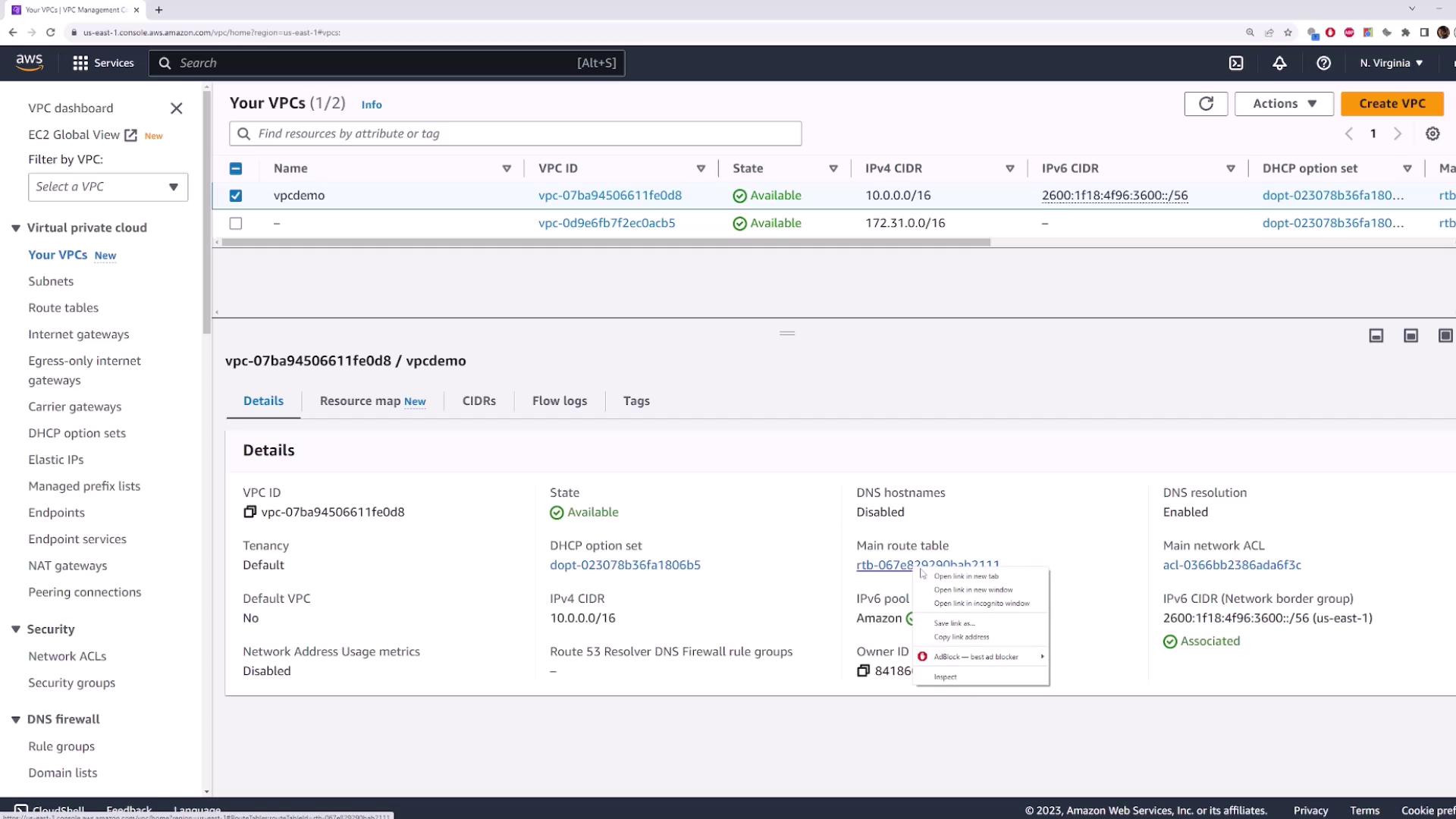
Task: Open the notifications bell
Action: (x=1279, y=63)
